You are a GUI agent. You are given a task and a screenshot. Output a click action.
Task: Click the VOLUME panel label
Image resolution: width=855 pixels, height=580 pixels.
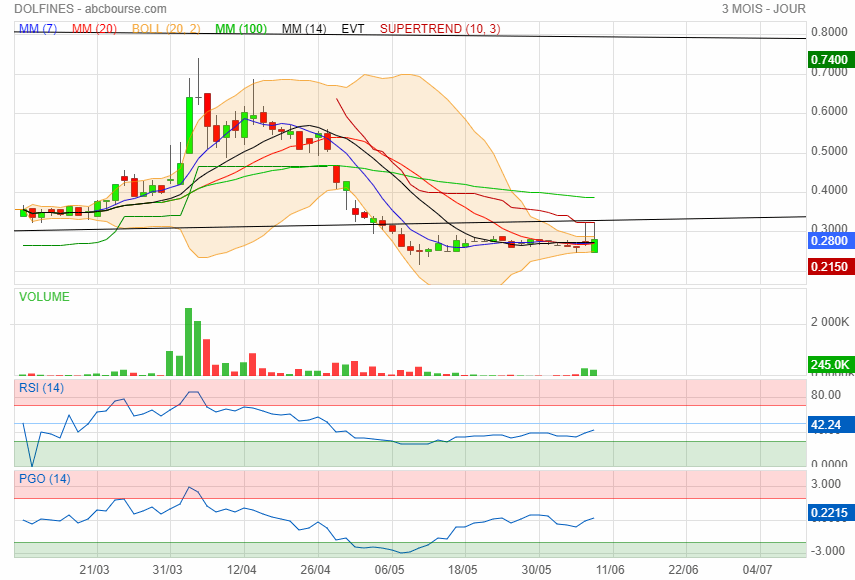click(44, 297)
